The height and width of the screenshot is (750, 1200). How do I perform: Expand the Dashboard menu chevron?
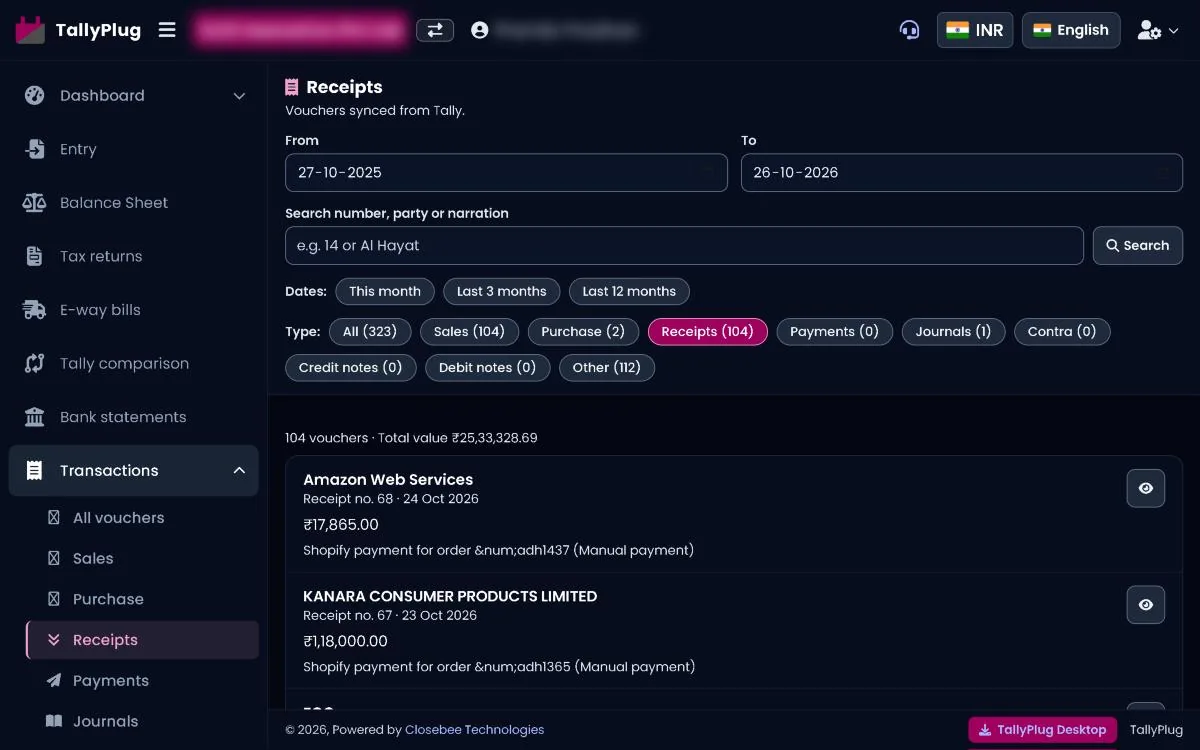coord(239,96)
